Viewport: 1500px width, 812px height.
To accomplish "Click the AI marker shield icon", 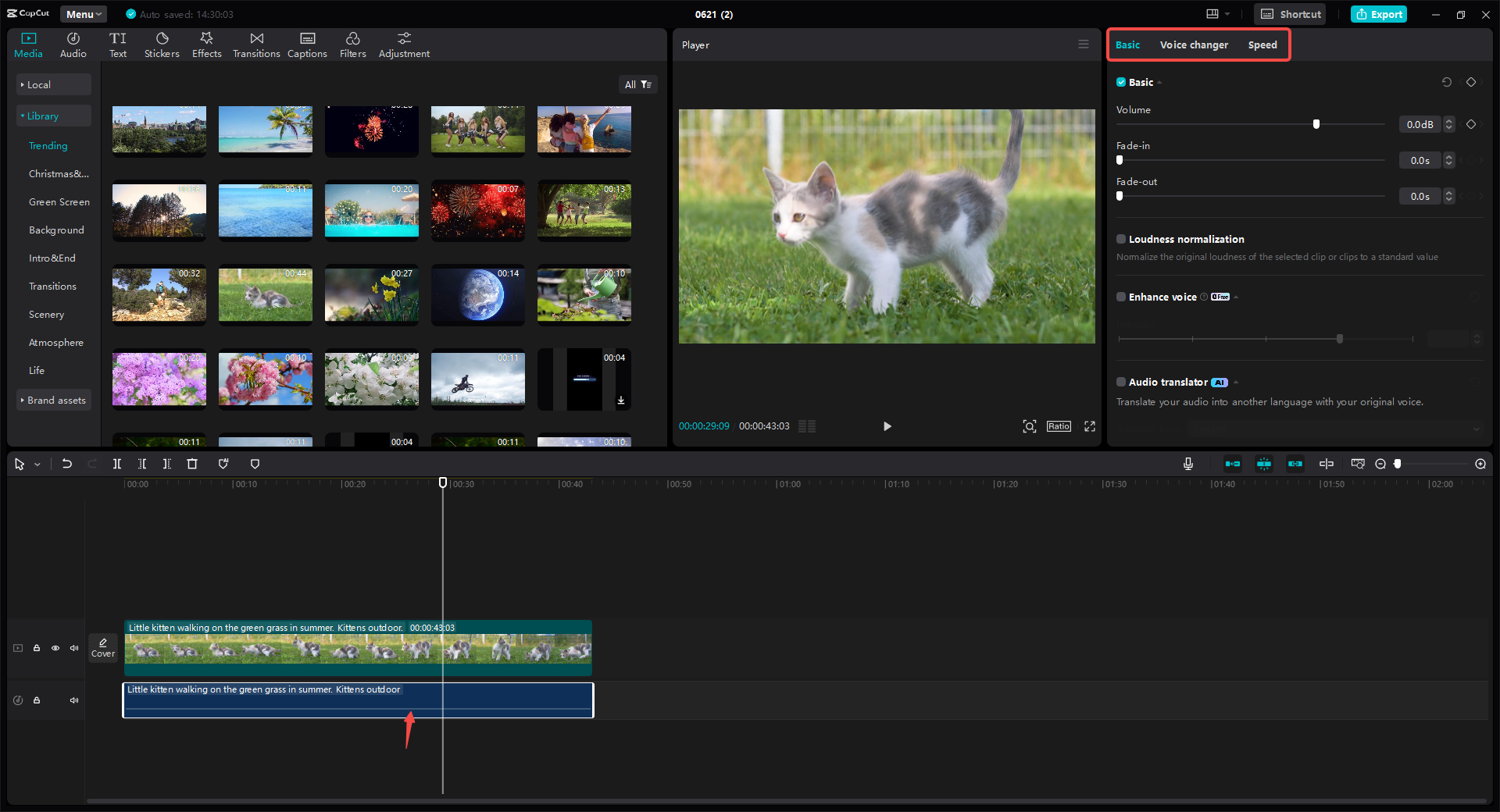I will point(223,464).
